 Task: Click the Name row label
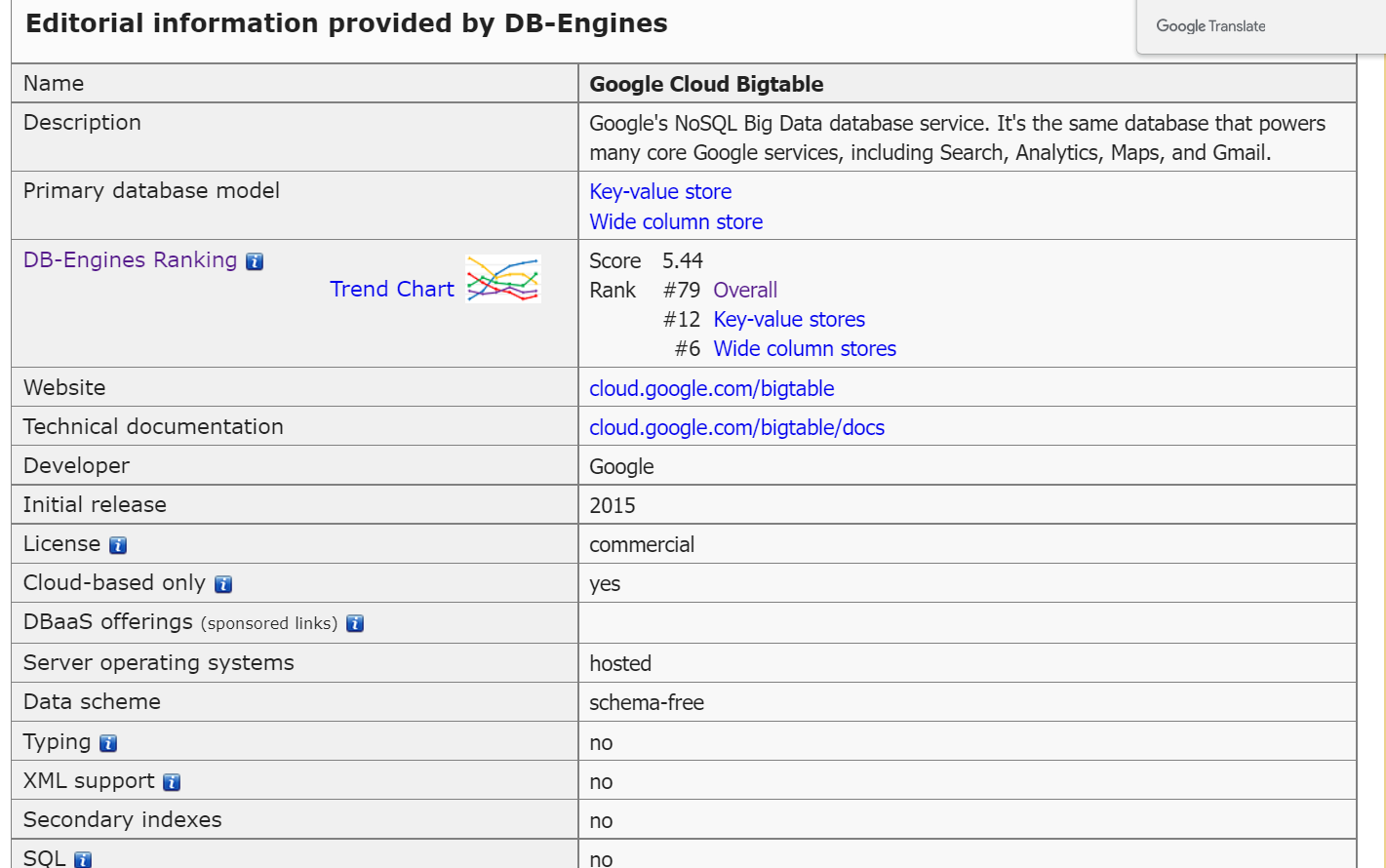[x=54, y=83]
